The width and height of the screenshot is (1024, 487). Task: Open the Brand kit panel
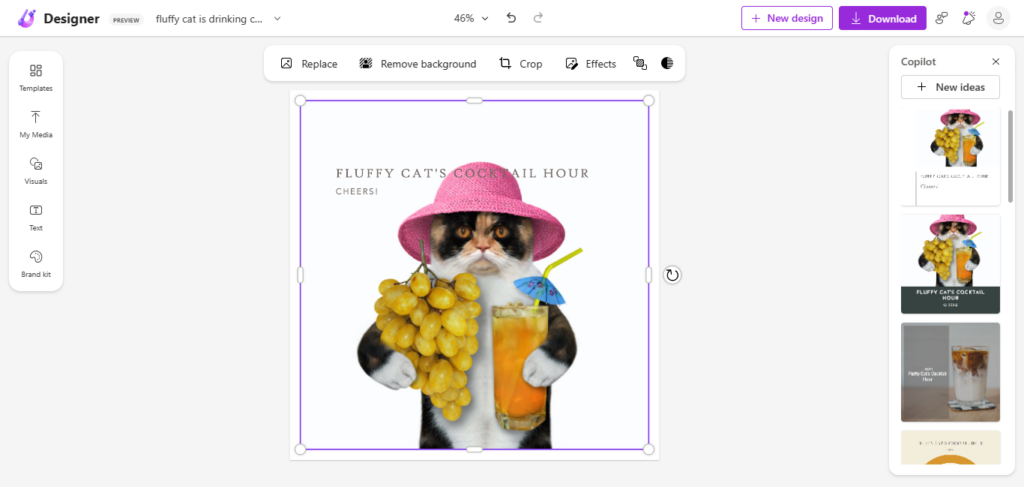(35, 263)
